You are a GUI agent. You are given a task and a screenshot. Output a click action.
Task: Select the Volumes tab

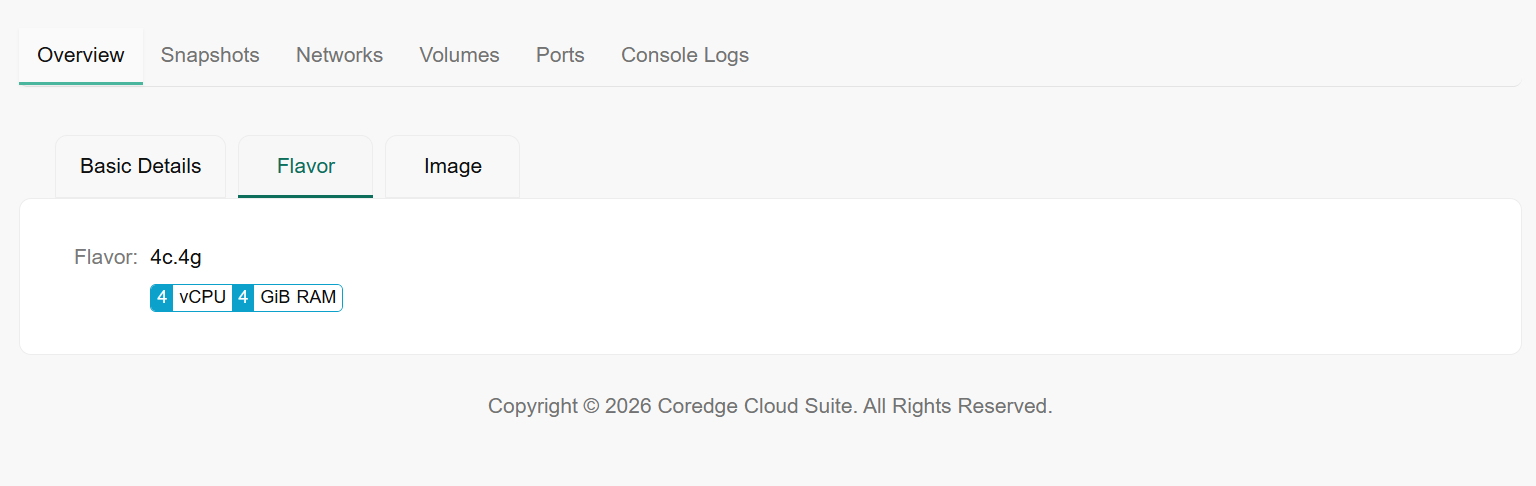coord(459,55)
